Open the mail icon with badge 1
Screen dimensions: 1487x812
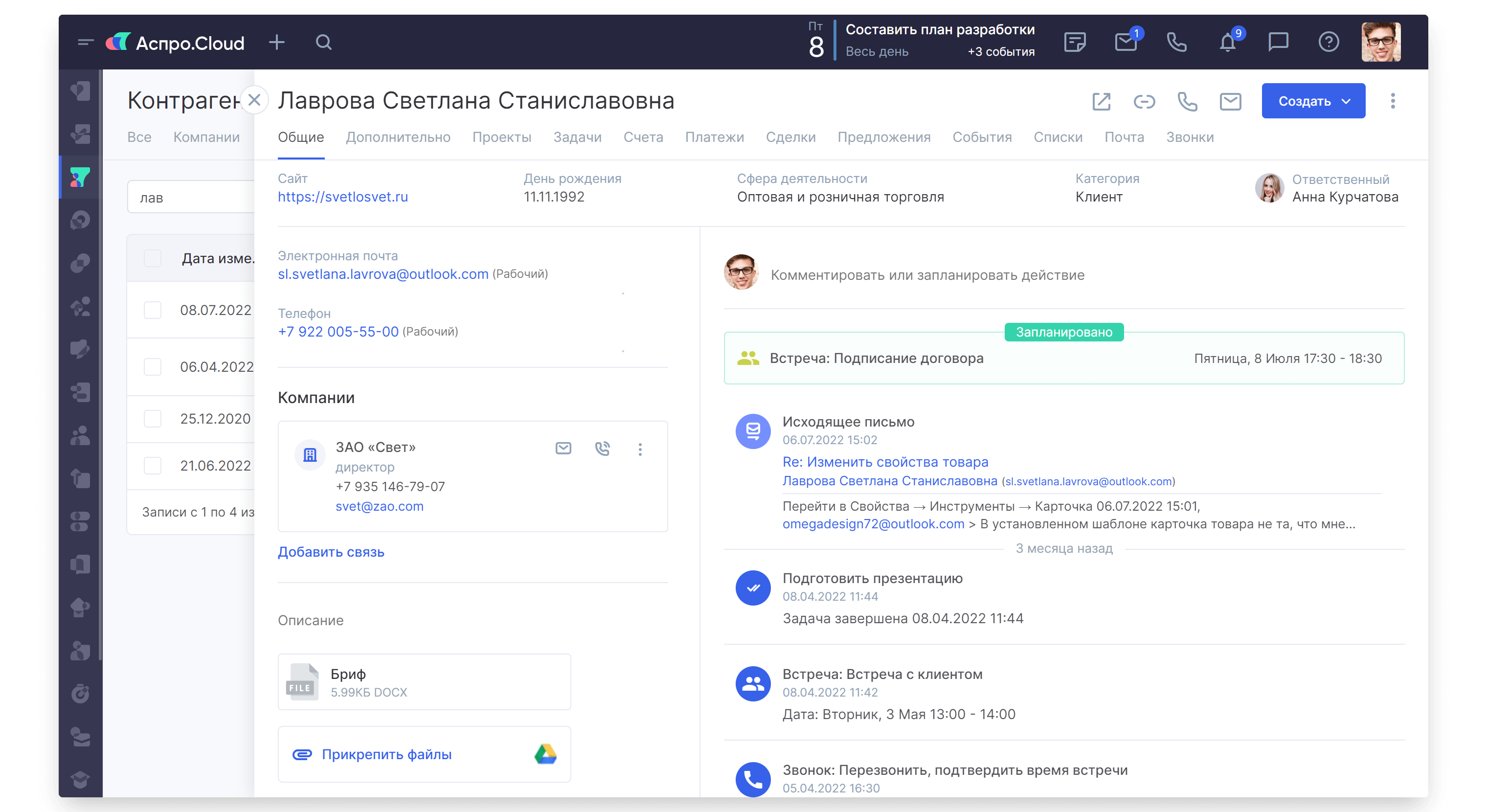point(1125,42)
